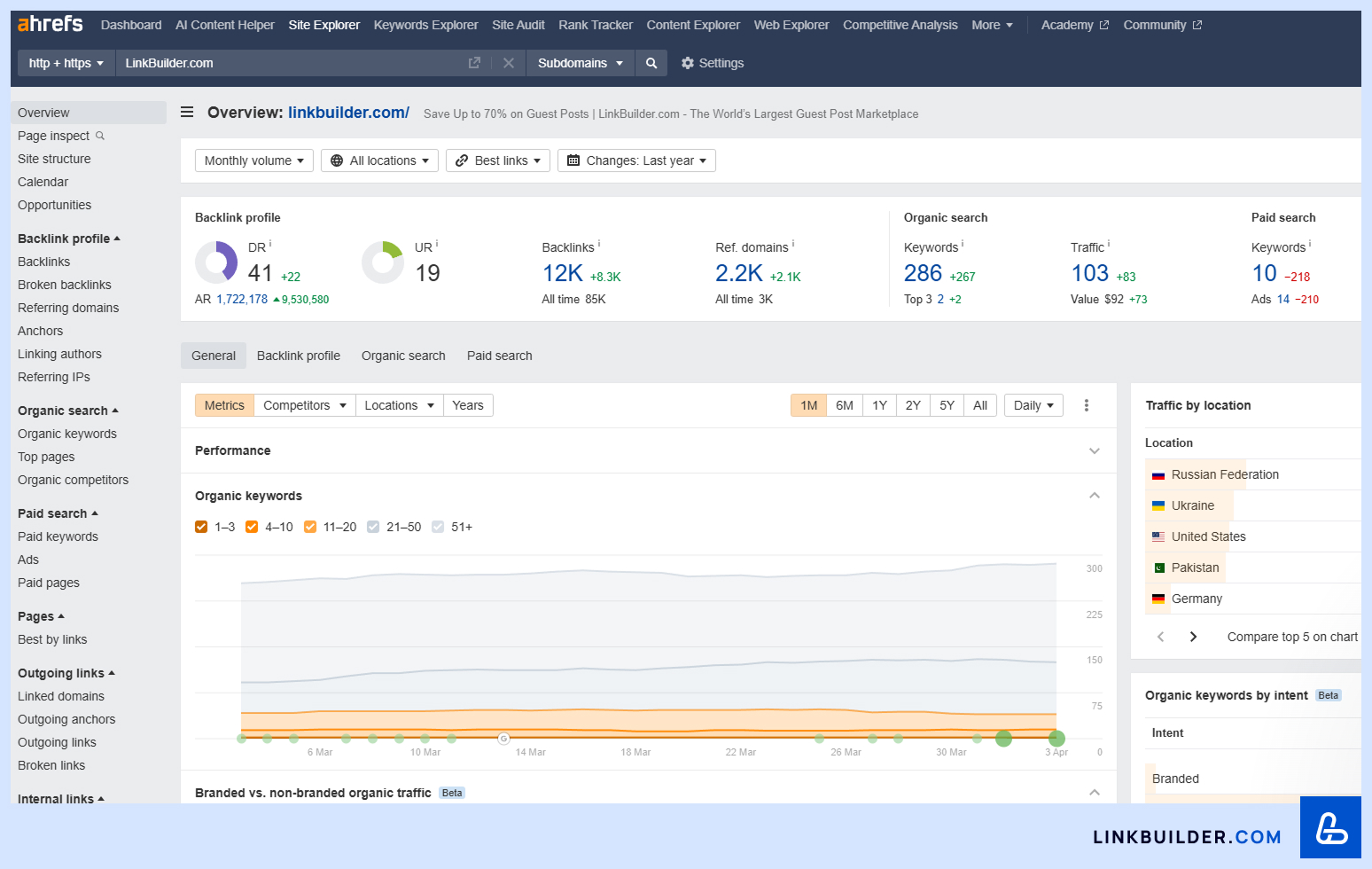1372x869 pixels.
Task: Select the 6M time range
Action: coord(845,405)
